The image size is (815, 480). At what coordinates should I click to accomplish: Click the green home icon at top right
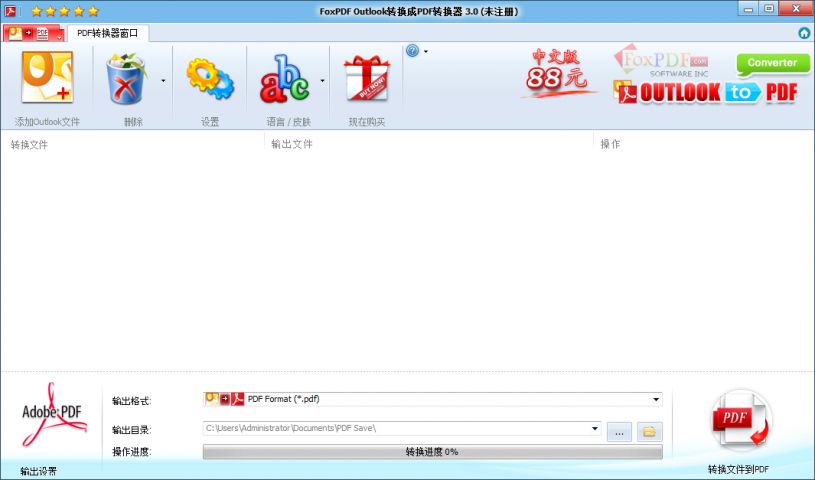(804, 33)
